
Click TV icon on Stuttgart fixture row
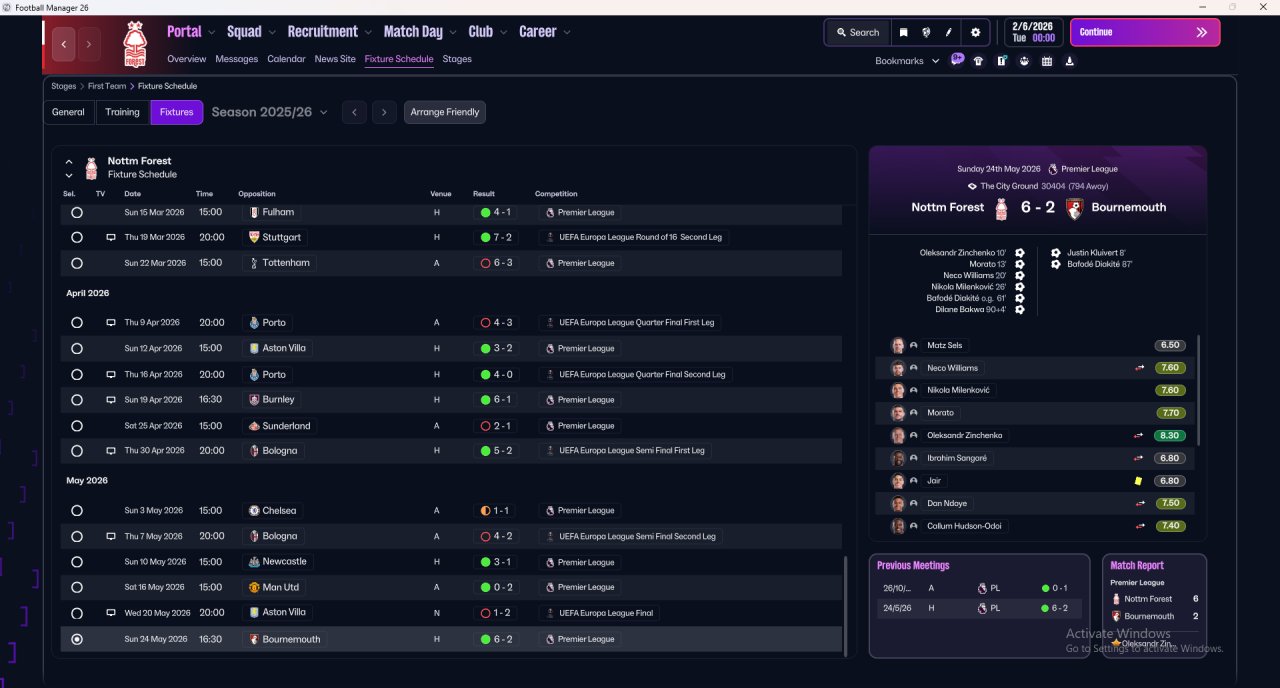pyautogui.click(x=111, y=238)
